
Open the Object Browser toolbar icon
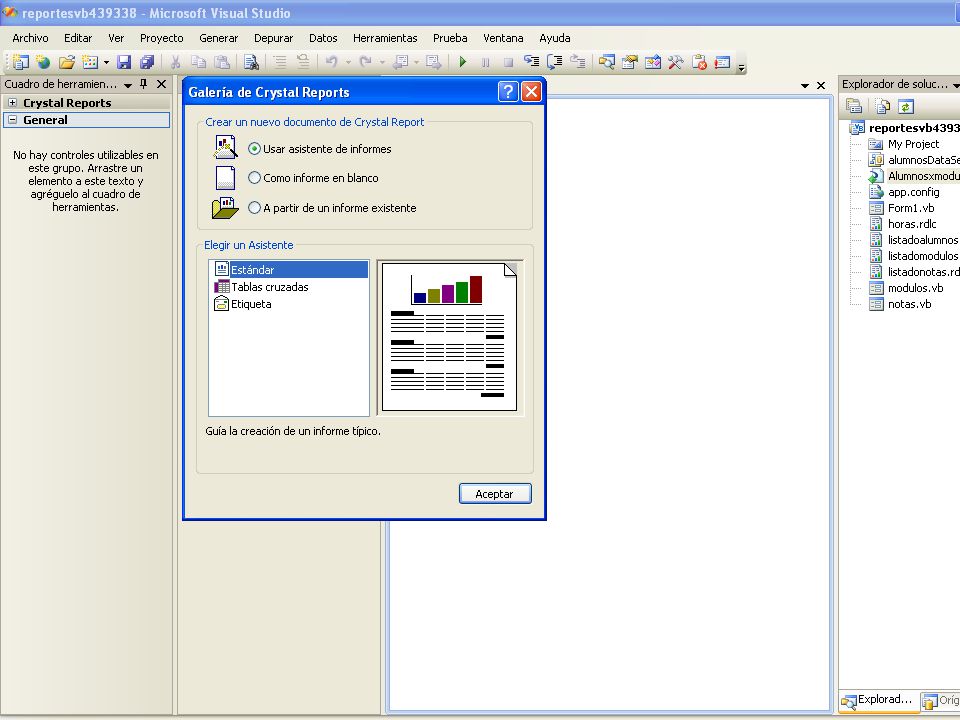point(653,62)
